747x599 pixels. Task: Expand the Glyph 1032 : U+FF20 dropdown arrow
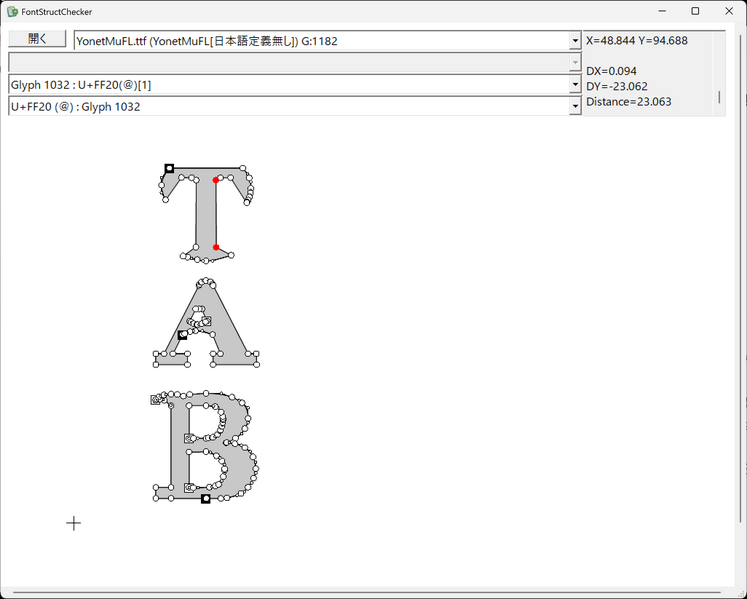point(575,85)
